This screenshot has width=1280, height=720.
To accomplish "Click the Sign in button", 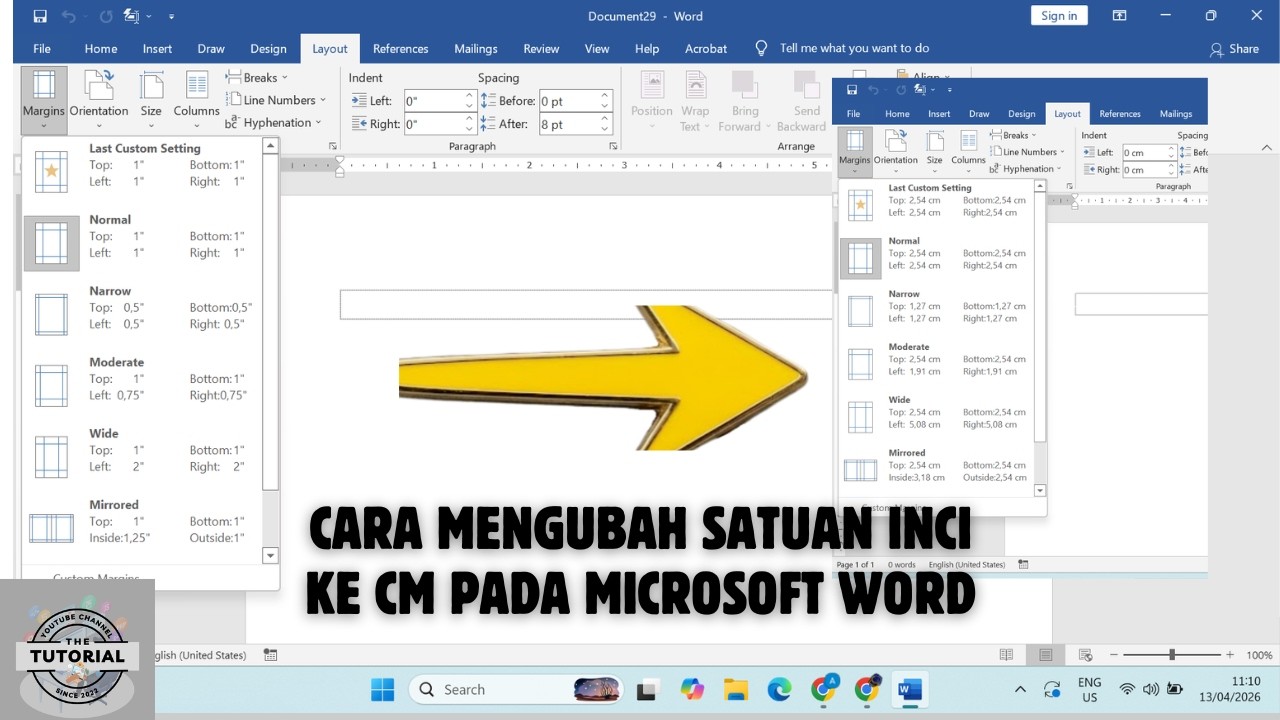I will pyautogui.click(x=1059, y=15).
